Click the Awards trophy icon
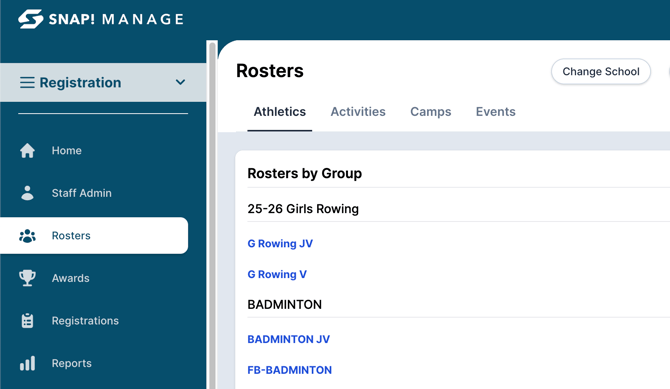 [x=27, y=278]
